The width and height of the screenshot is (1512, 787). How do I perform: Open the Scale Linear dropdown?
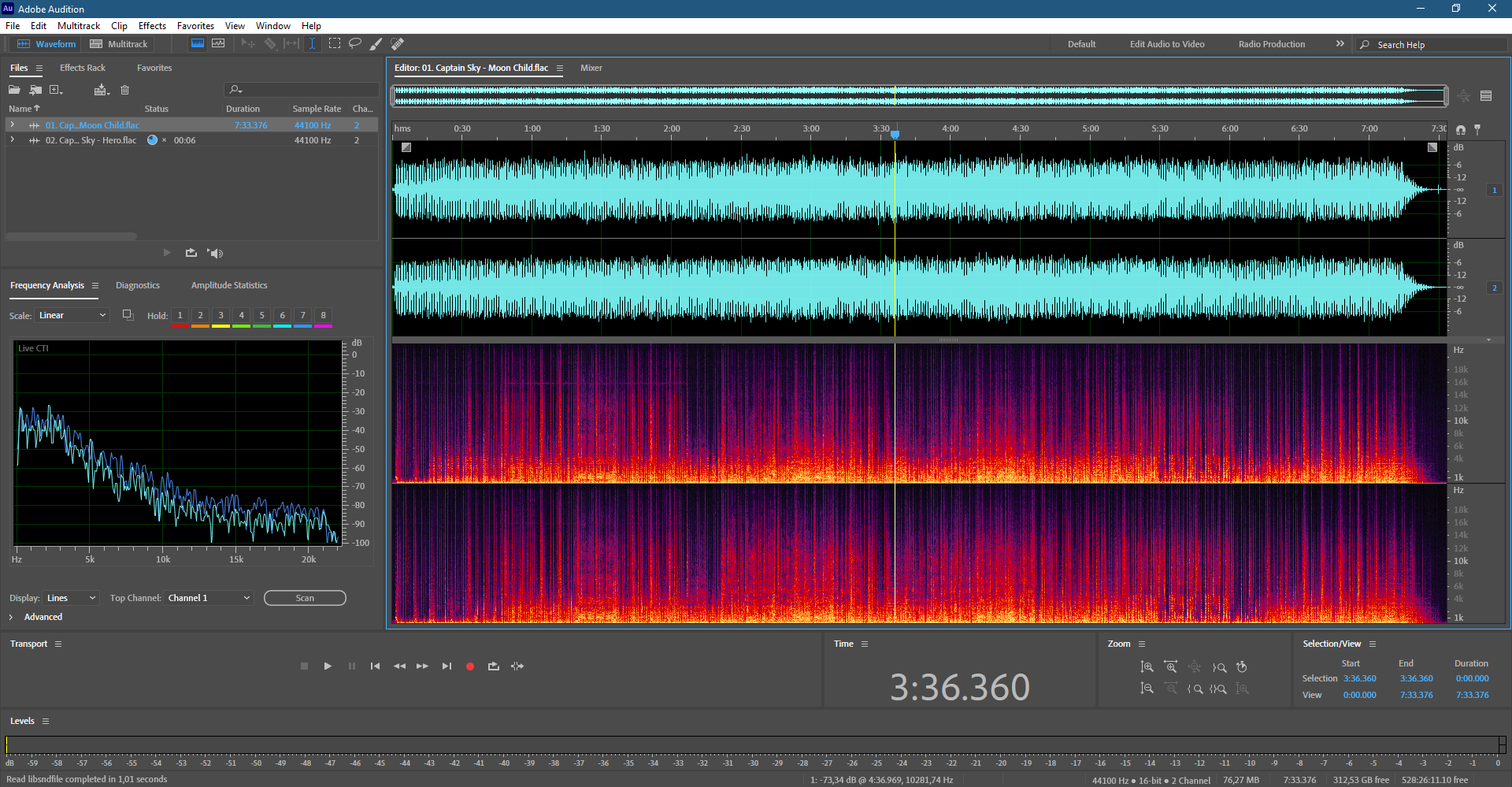click(72, 315)
